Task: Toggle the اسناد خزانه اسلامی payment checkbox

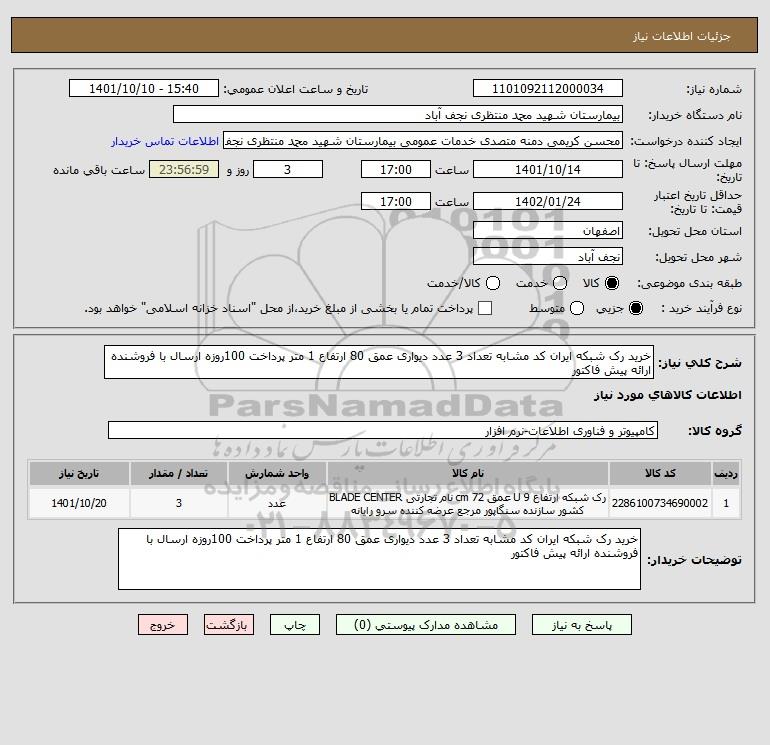Action: coord(485,308)
